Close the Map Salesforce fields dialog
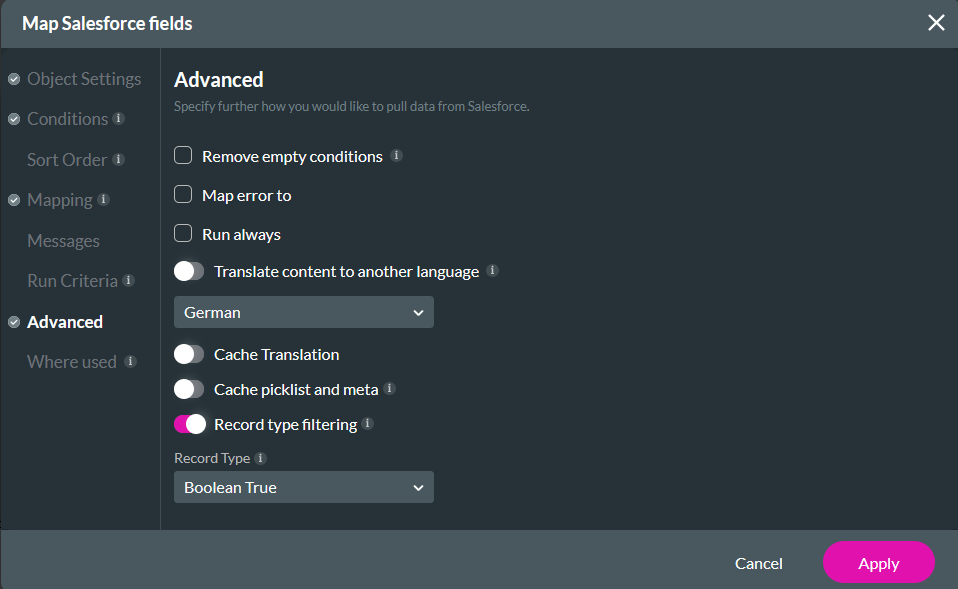 [x=936, y=23]
